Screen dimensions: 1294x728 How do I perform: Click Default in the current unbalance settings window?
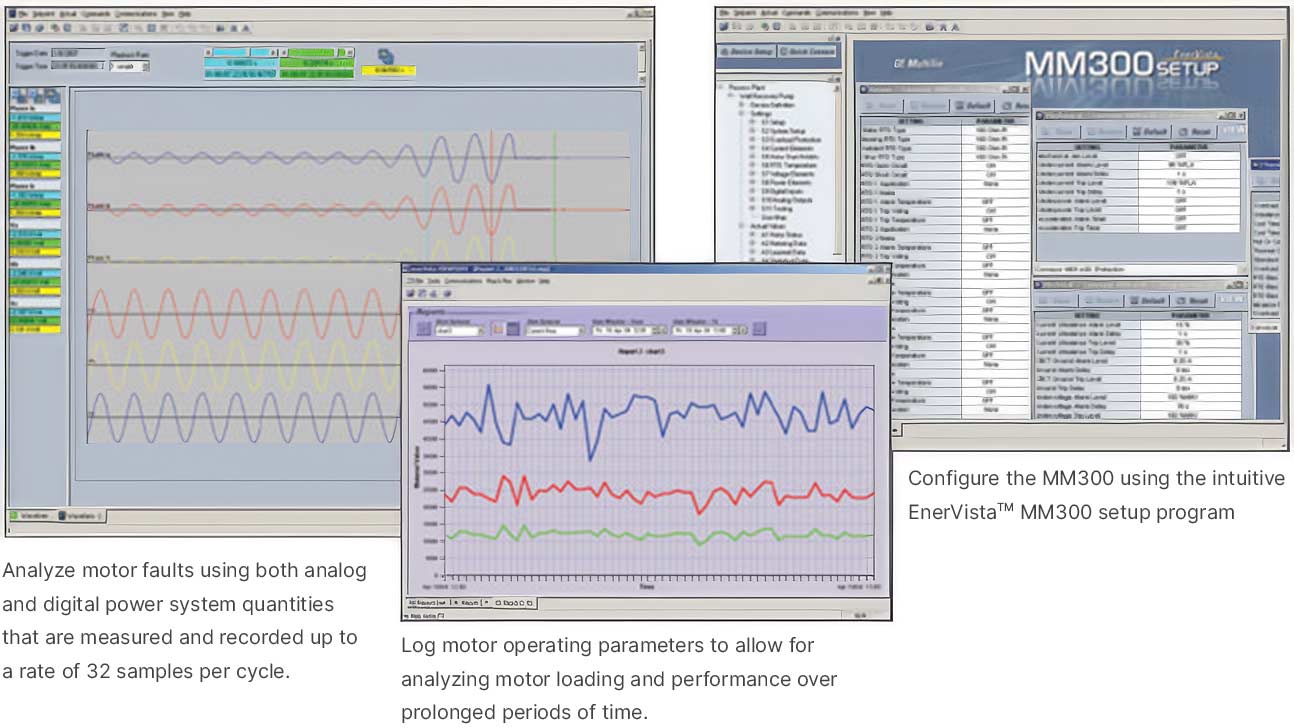coord(1149,300)
